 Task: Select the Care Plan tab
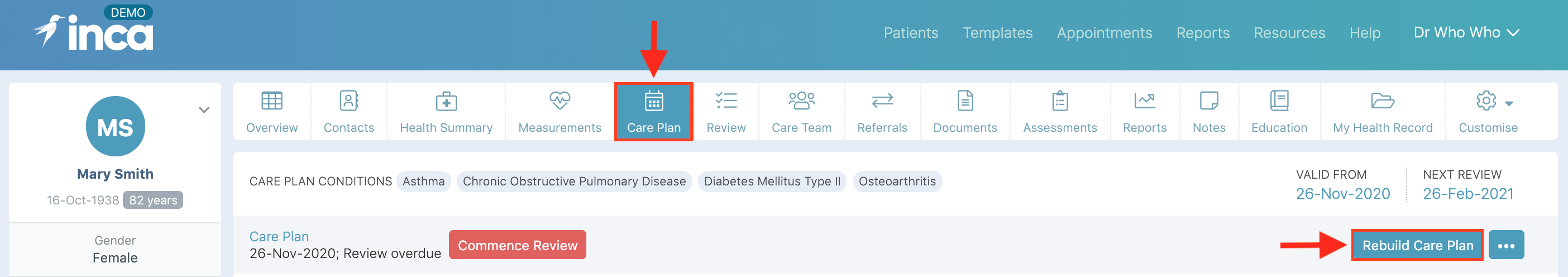click(654, 112)
